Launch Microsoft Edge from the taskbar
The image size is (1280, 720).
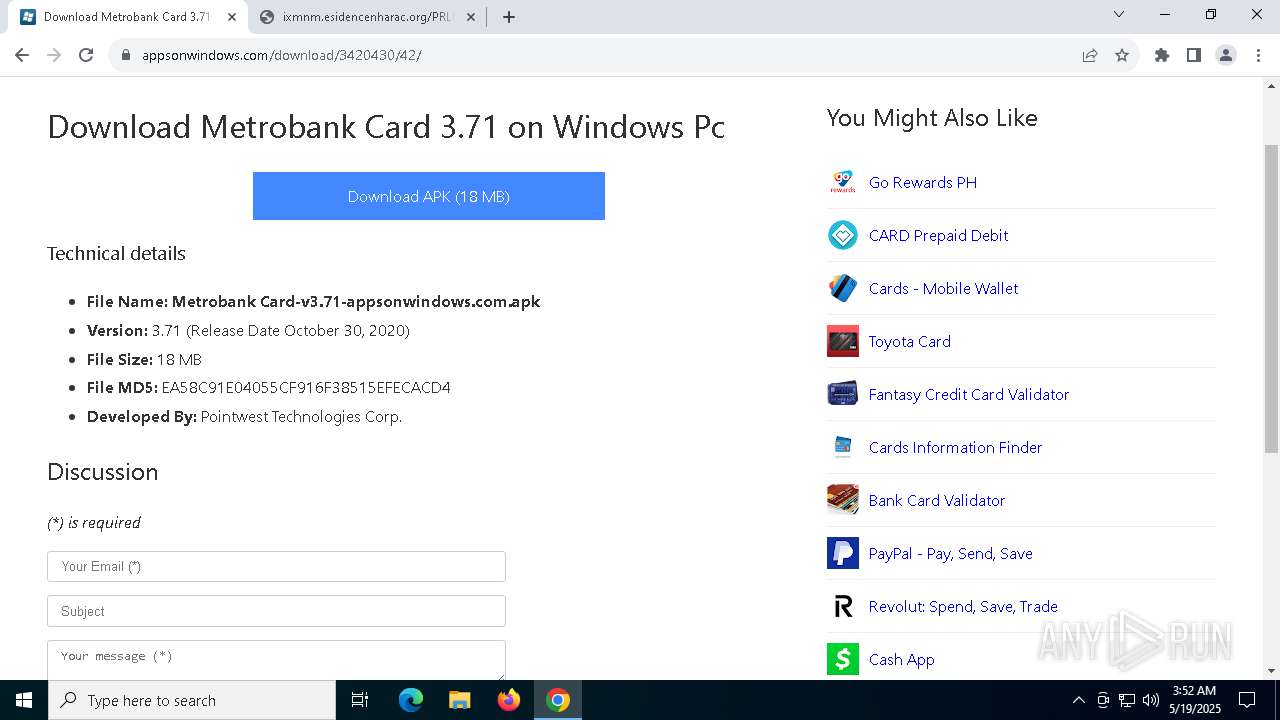click(411, 700)
